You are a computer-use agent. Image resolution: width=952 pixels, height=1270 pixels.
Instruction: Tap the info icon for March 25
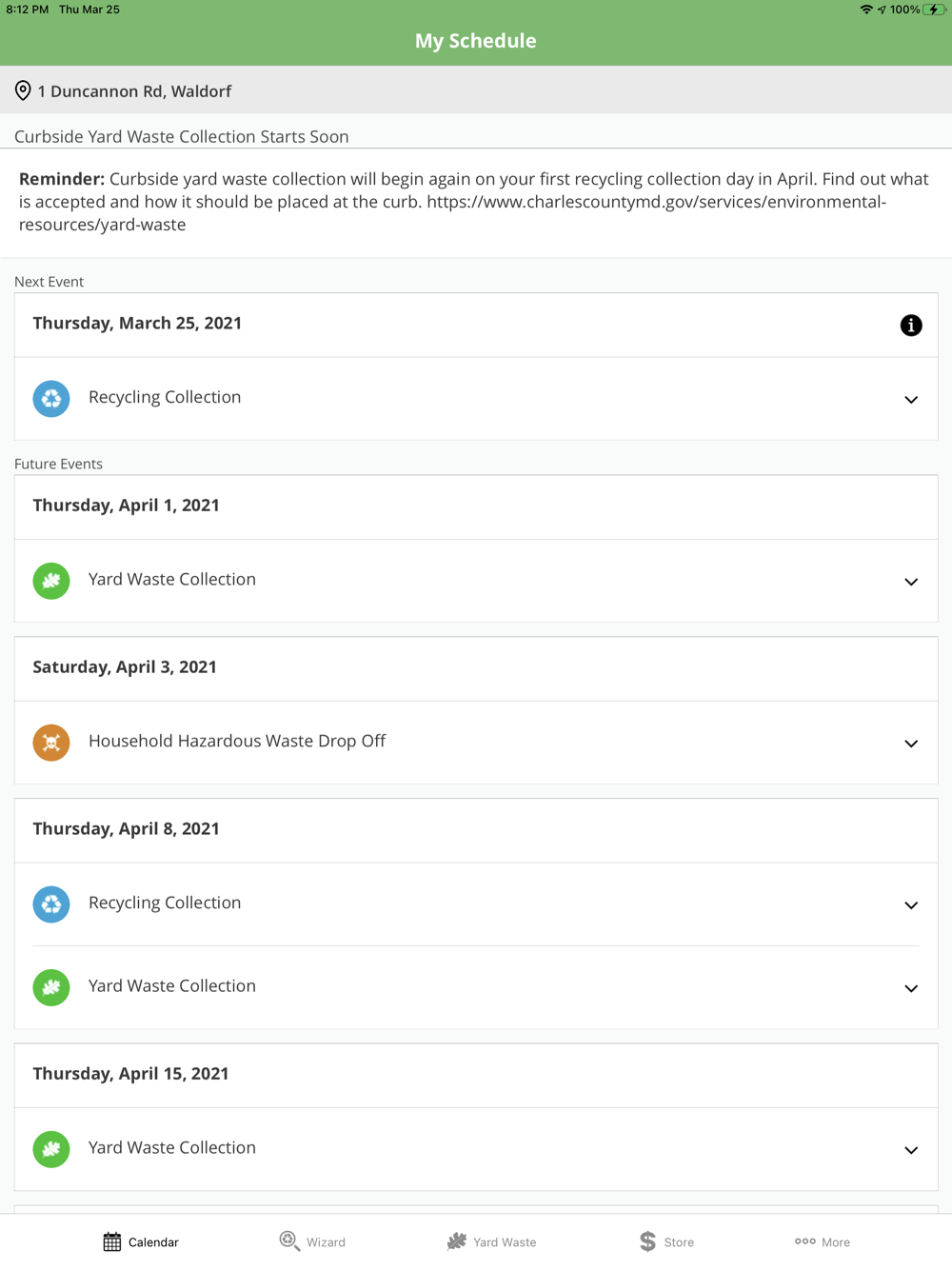911,326
